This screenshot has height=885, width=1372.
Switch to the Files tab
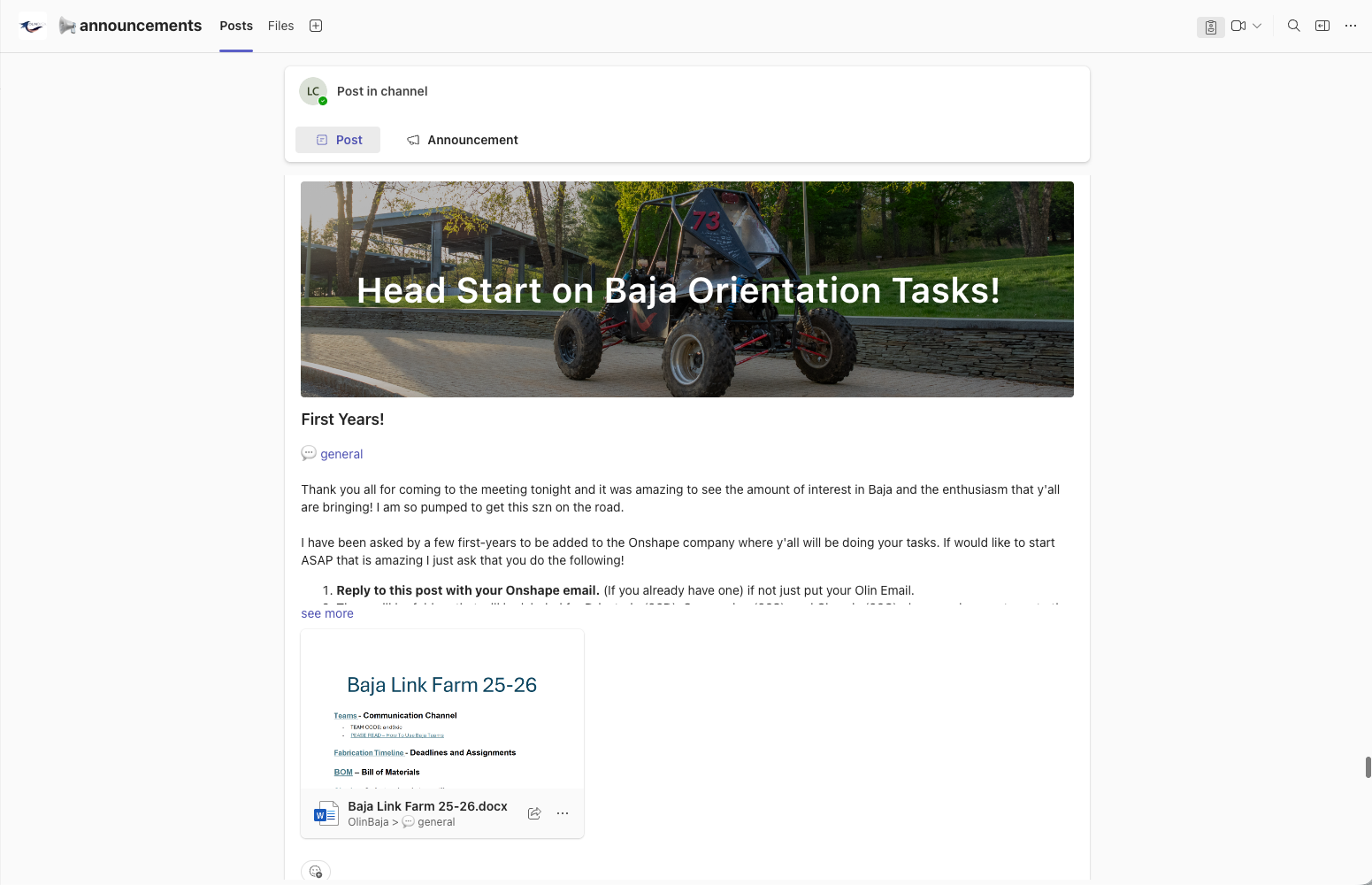[x=280, y=26]
